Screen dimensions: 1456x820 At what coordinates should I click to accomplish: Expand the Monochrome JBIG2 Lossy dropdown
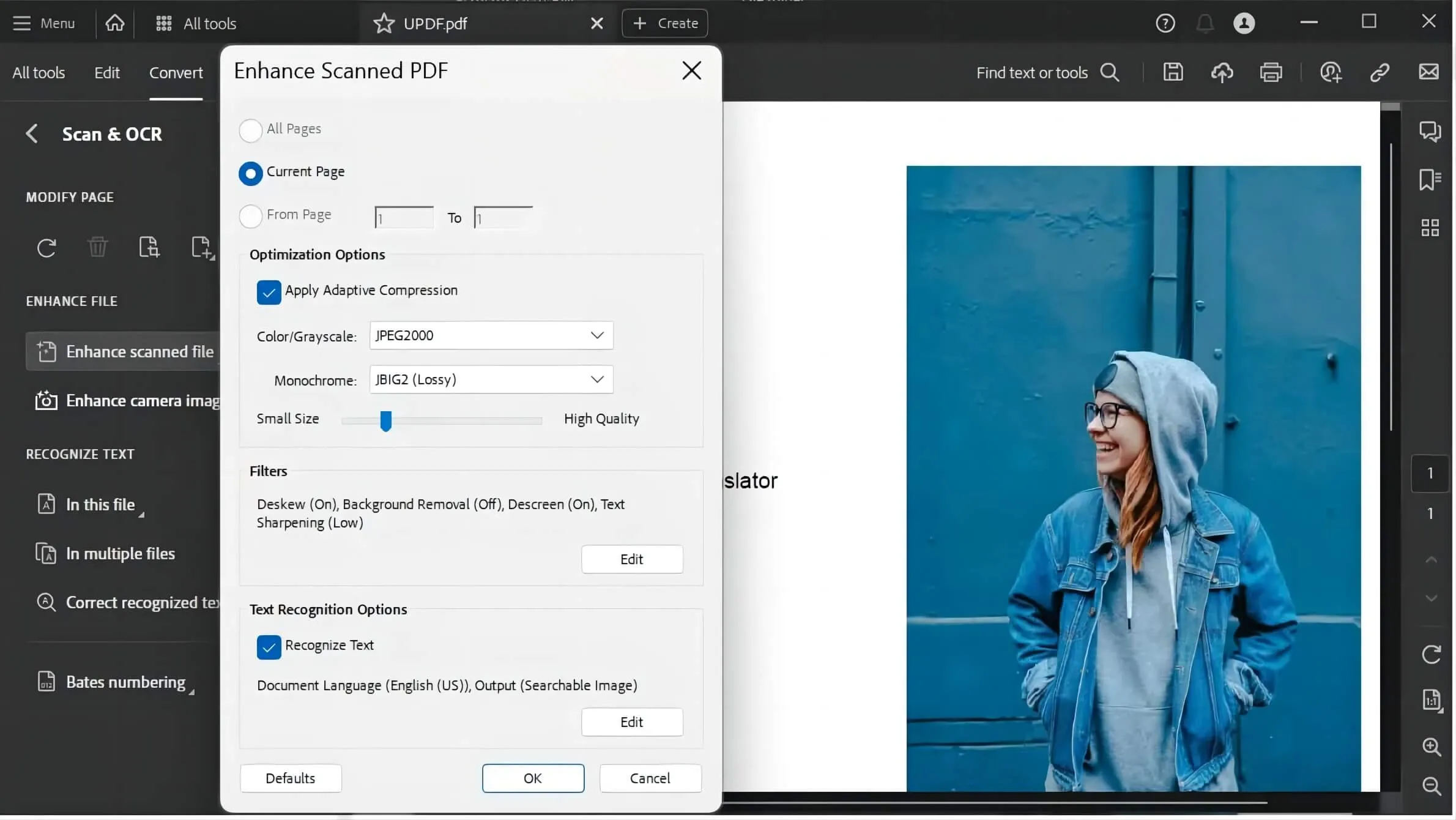[596, 379]
